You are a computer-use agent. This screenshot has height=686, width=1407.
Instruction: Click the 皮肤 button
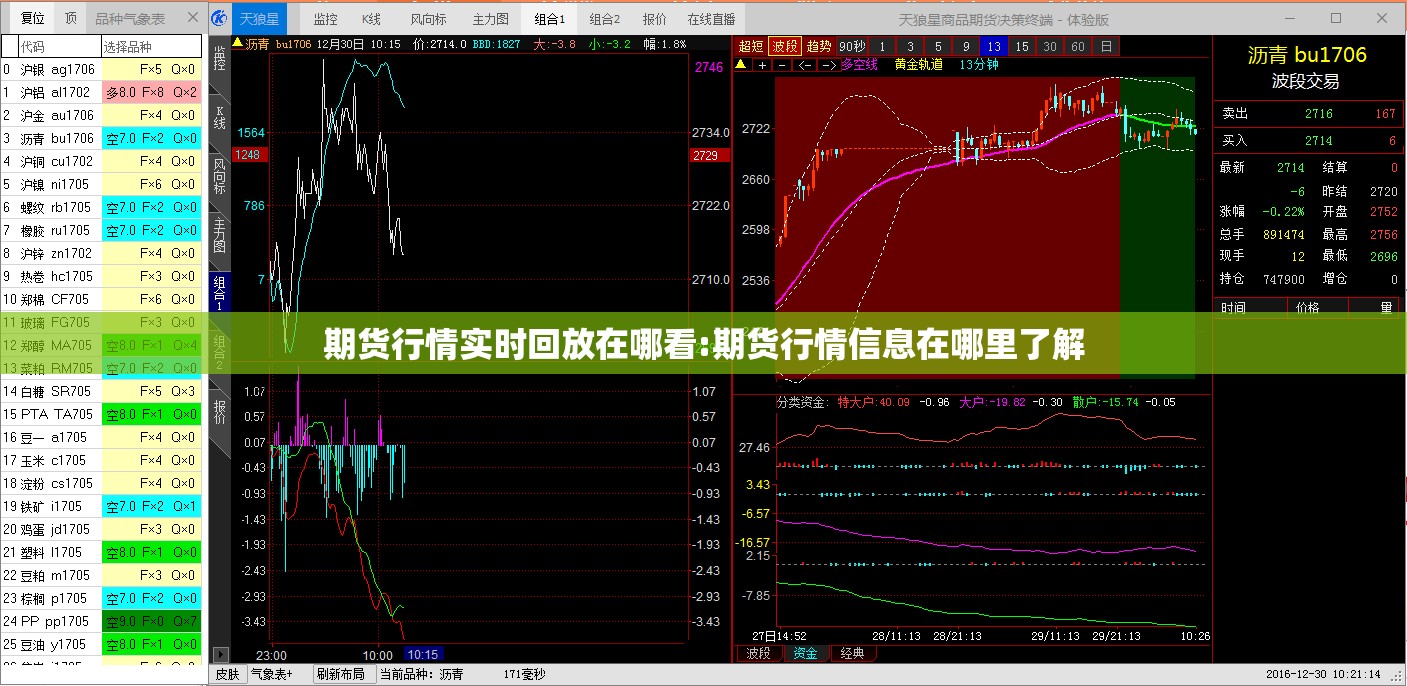[228, 675]
